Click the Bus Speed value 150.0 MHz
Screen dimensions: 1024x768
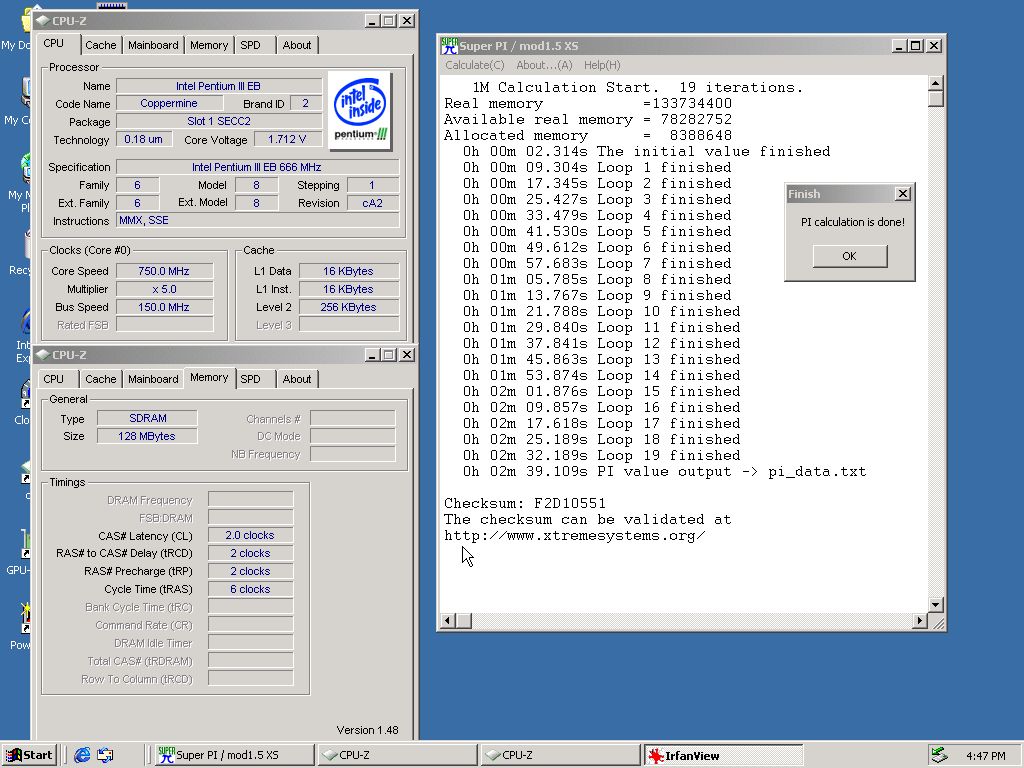coord(165,307)
